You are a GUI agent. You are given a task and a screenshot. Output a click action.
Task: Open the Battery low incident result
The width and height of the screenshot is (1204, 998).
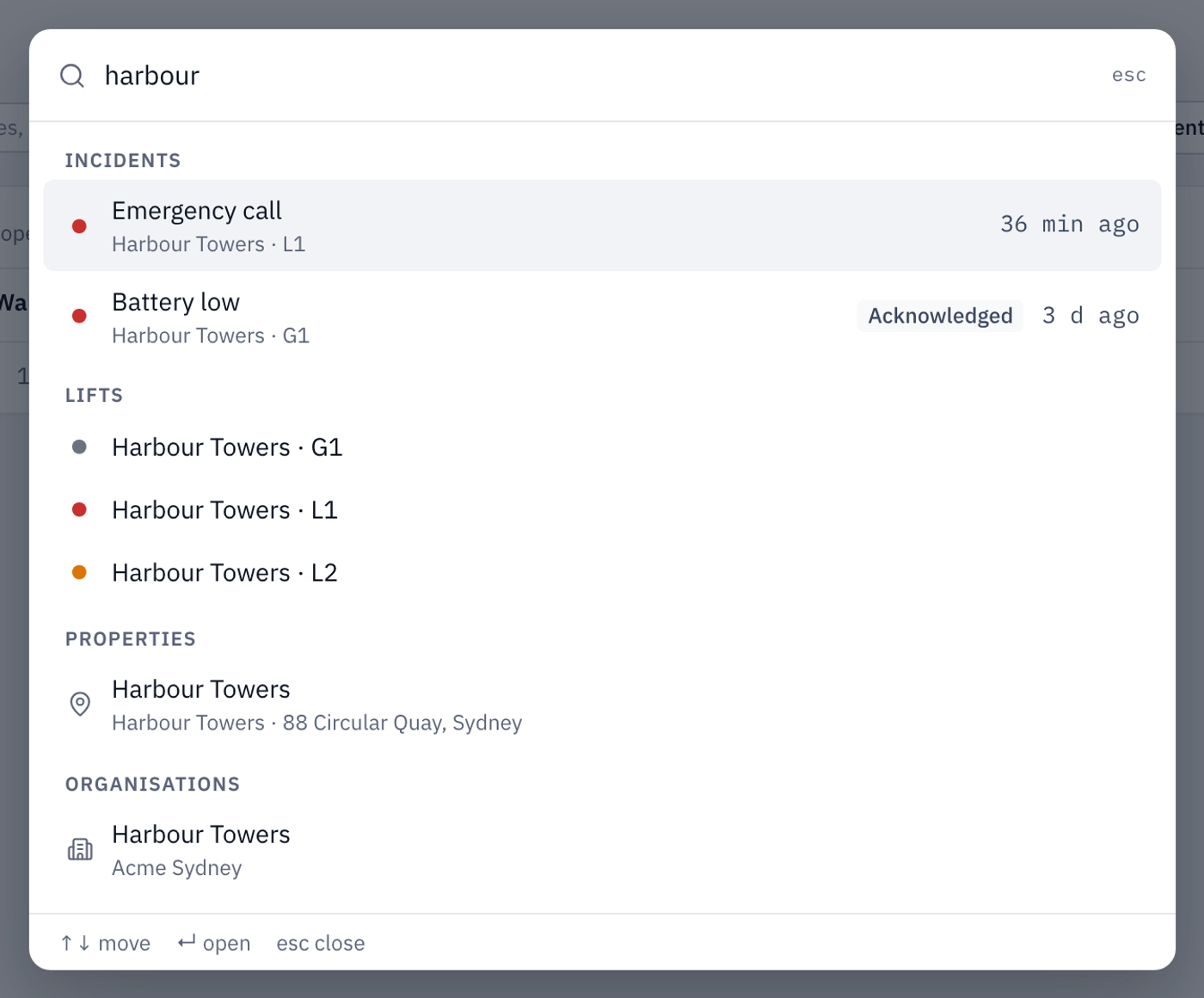tap(602, 317)
